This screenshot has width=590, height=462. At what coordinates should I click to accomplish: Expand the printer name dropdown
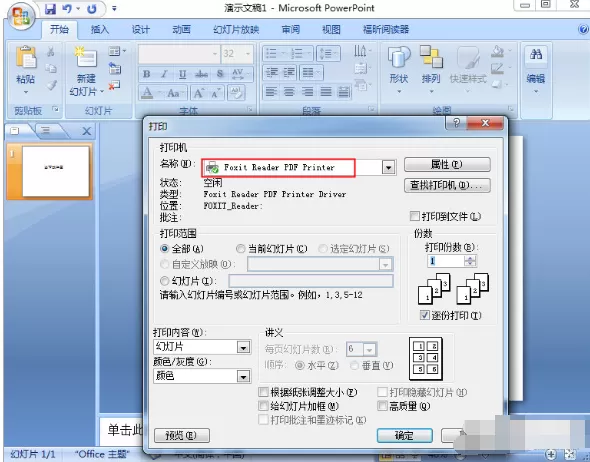click(388, 167)
